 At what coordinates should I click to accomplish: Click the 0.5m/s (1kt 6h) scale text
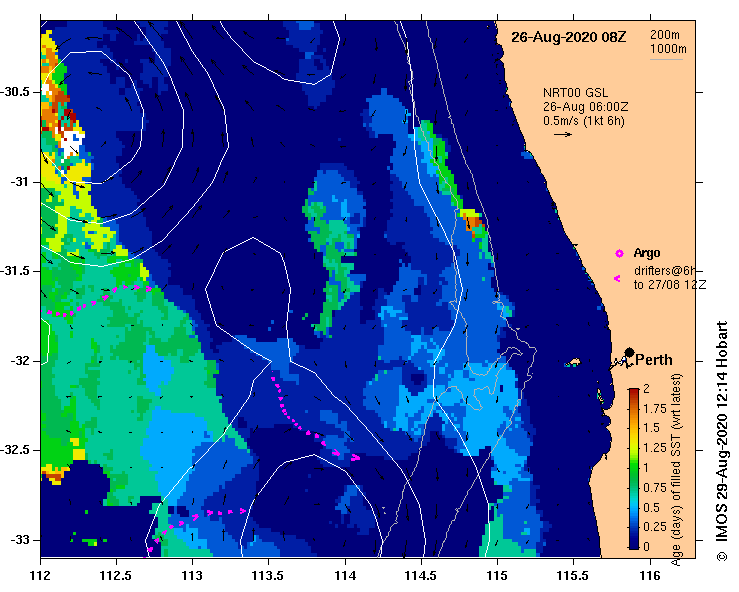[x=583, y=121]
